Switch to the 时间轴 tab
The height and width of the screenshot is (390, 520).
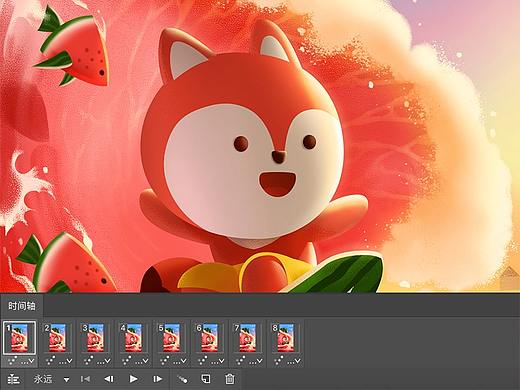22,306
